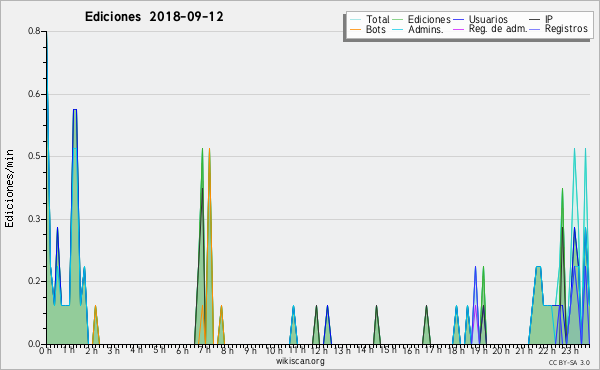Click the Total legend color line

point(355,20)
